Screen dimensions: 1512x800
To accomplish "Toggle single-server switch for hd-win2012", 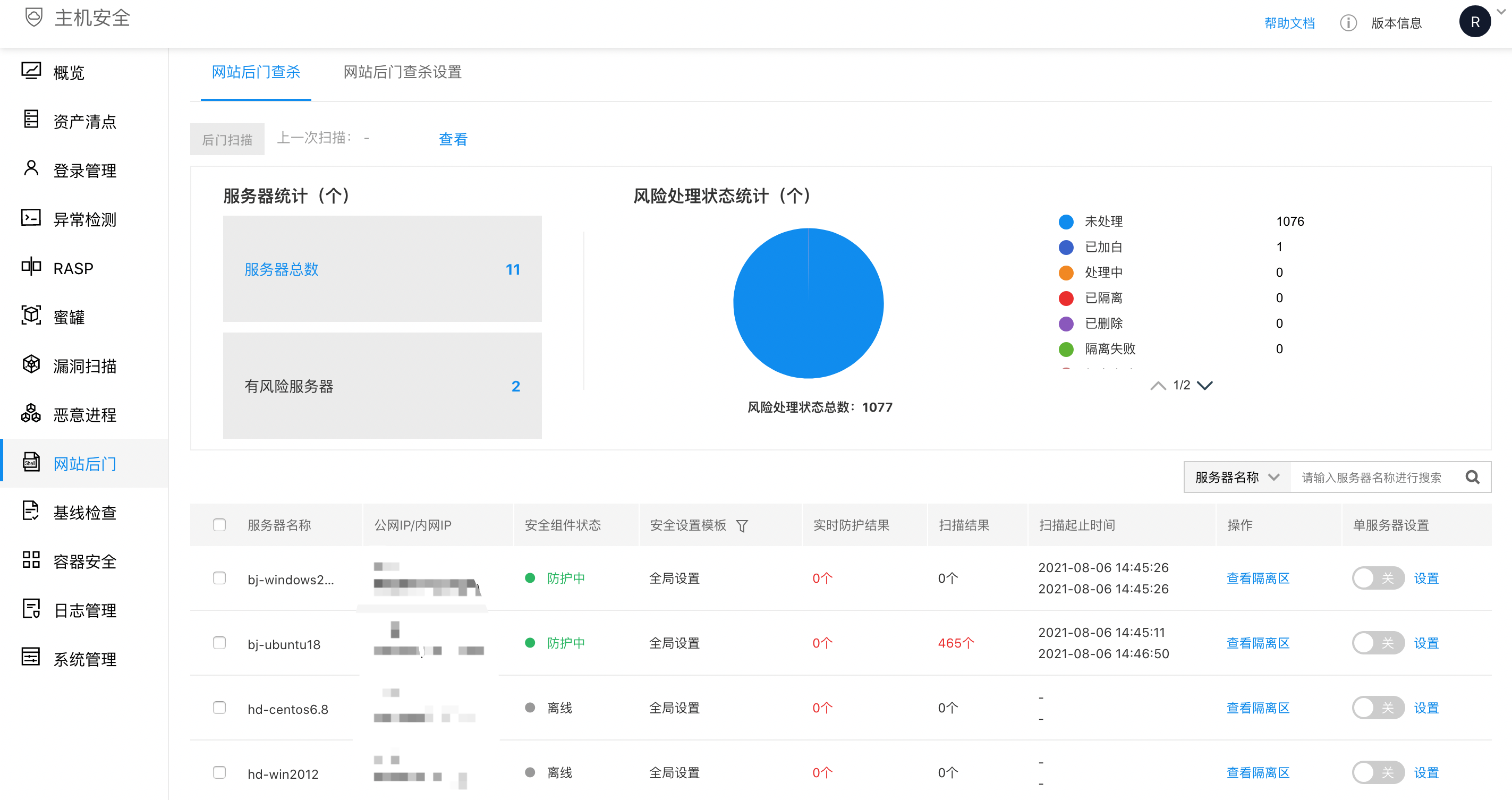I will click(1378, 772).
